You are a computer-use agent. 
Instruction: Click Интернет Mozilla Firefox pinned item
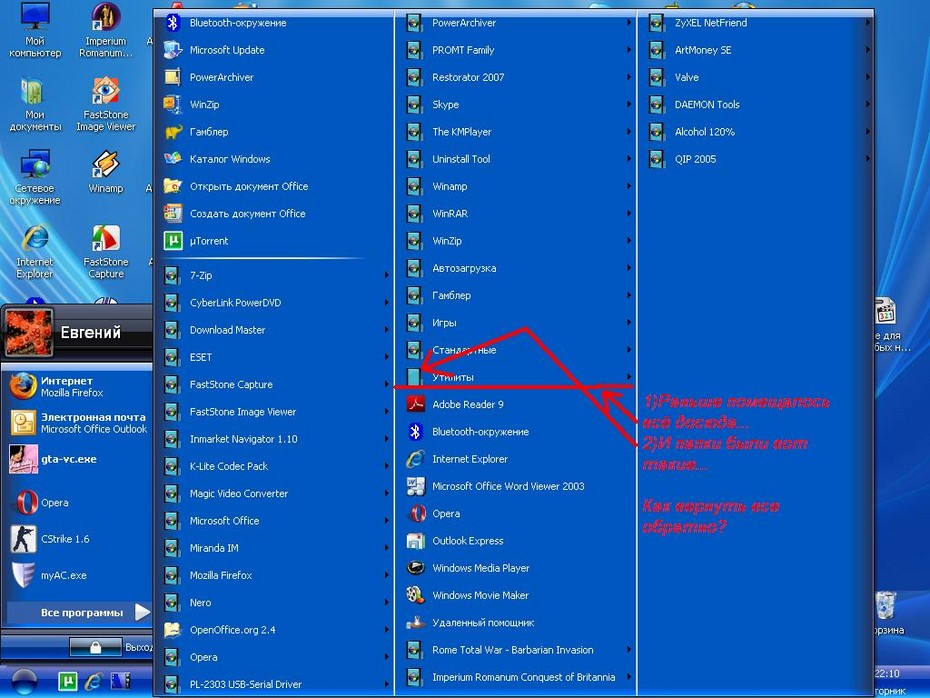tap(77, 387)
